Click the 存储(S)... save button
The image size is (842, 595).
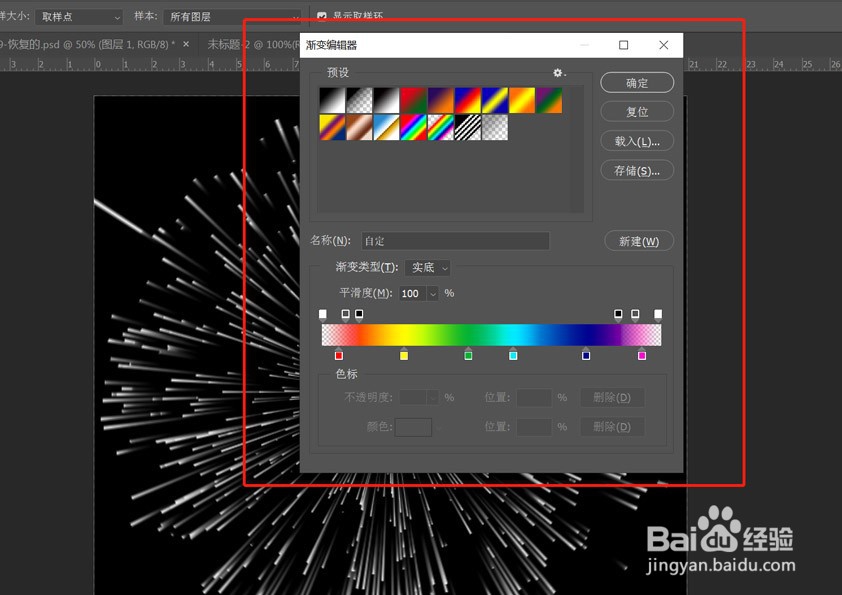(637, 171)
